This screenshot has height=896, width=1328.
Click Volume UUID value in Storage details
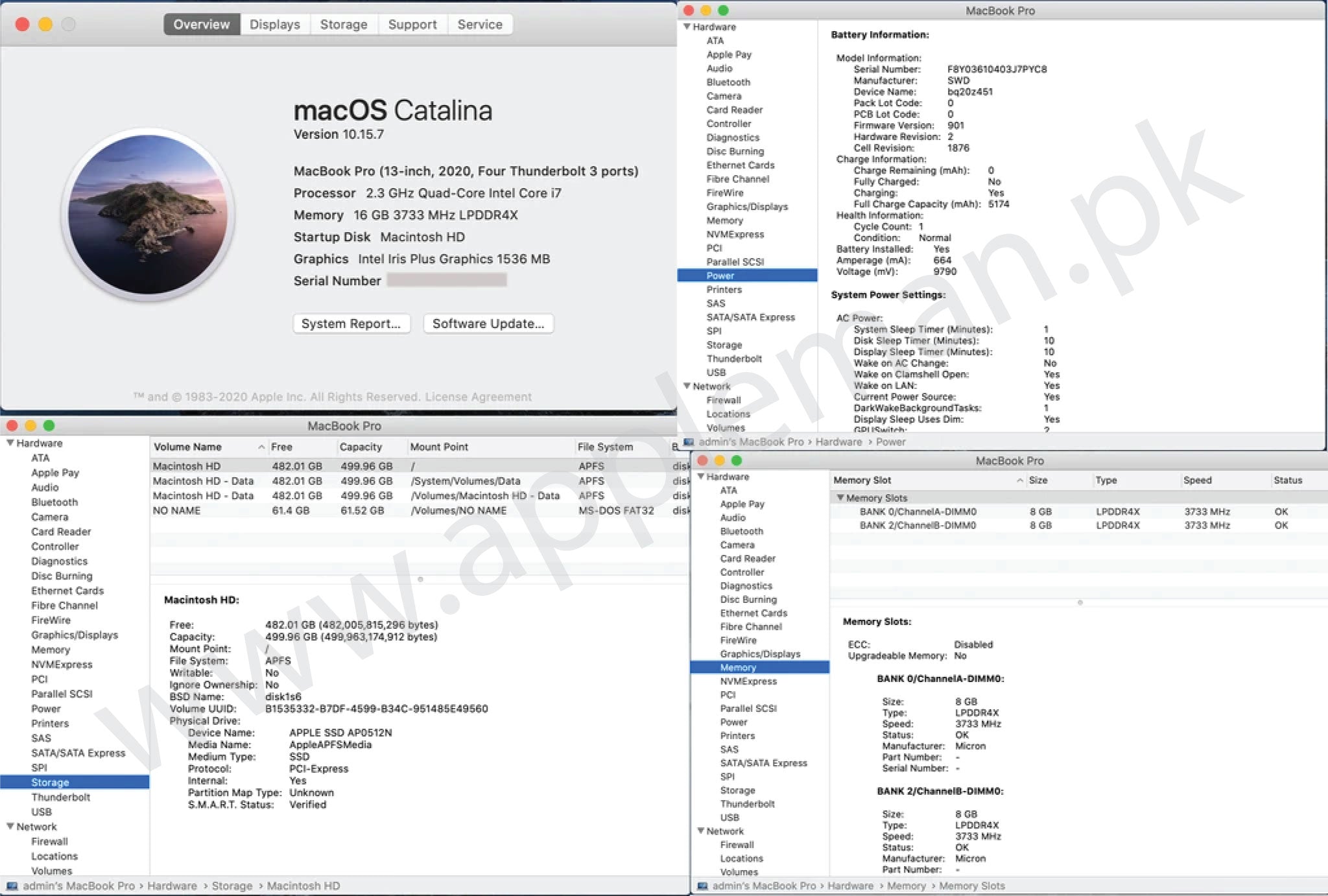coord(376,709)
